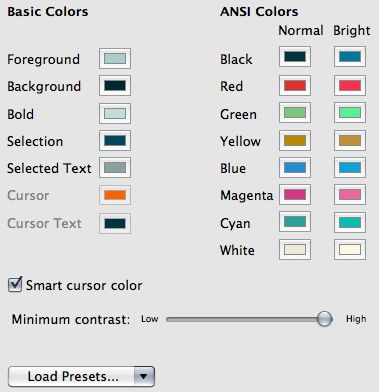Viewport: 379px width, 392px height.
Task: Click the Magenta row label
Action: point(246,196)
